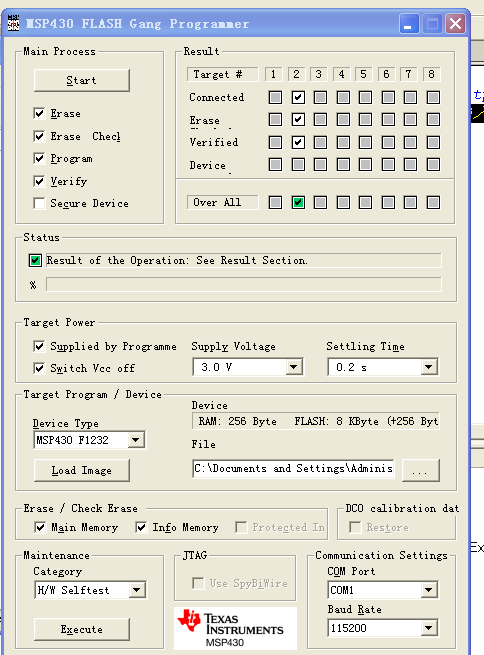Toggle the Erase Check option

coord(39,136)
